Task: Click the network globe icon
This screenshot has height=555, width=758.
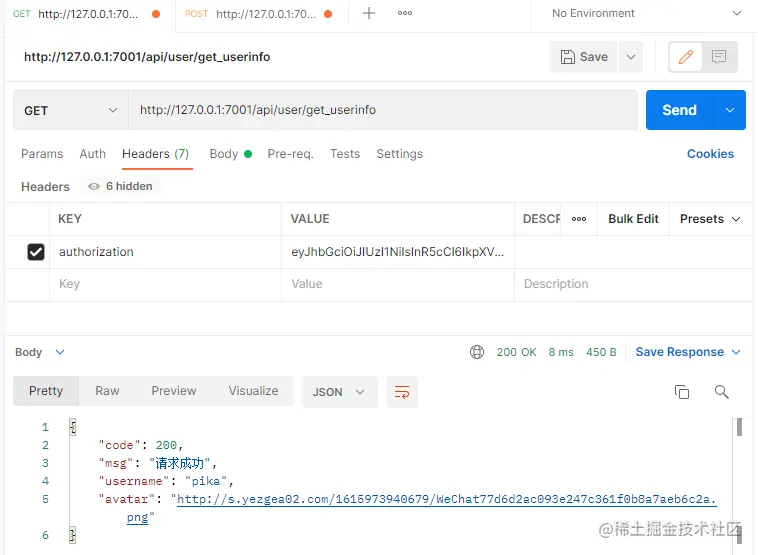Action: coord(477,352)
